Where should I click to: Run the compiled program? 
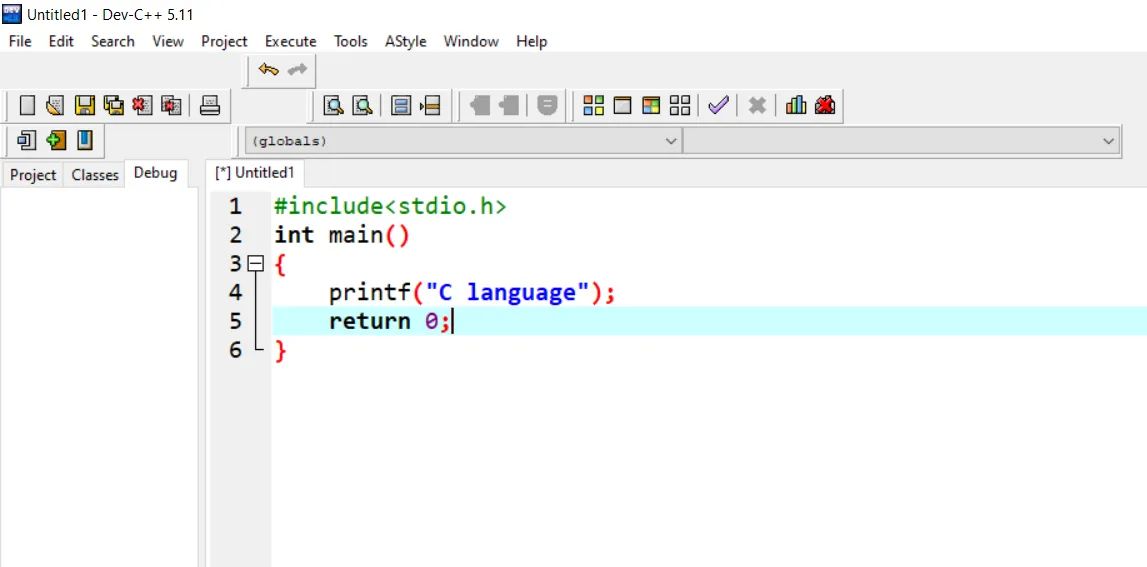coord(622,106)
